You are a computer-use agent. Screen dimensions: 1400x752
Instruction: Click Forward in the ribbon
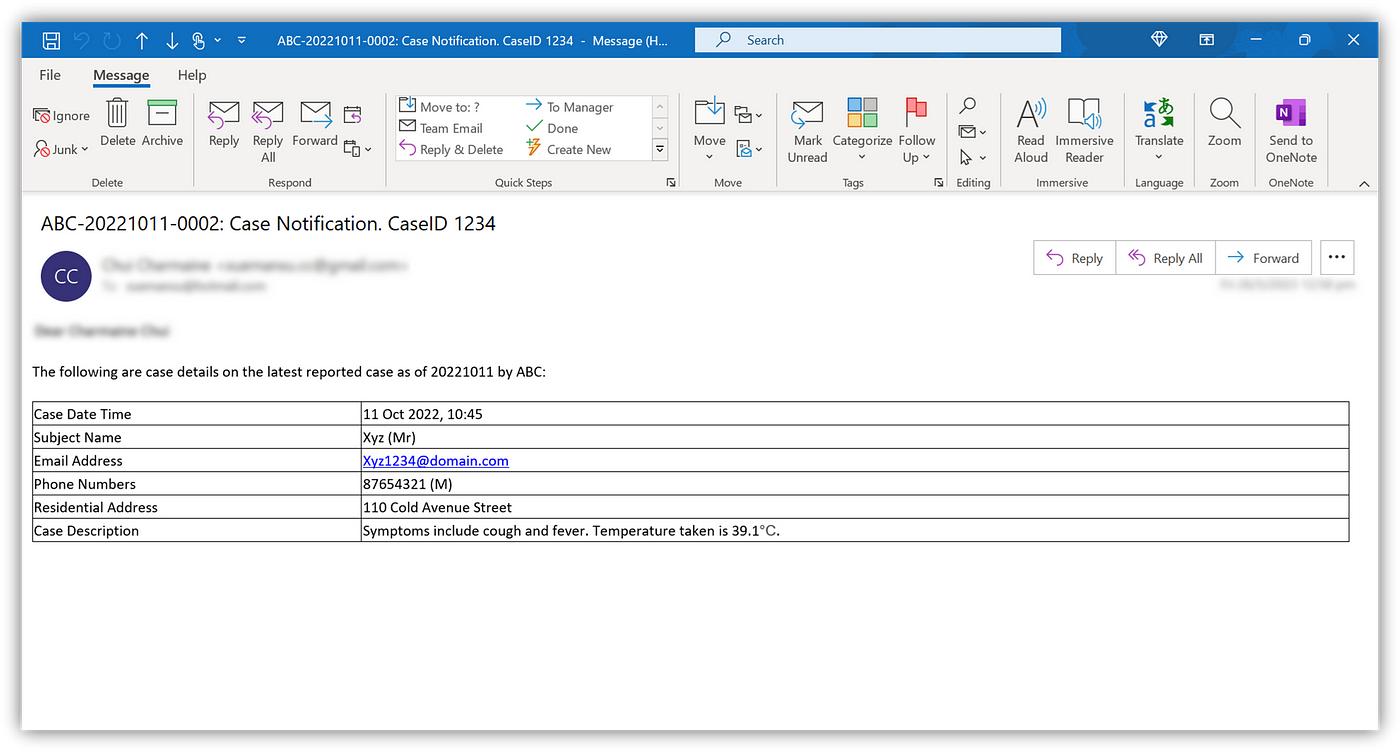click(315, 124)
